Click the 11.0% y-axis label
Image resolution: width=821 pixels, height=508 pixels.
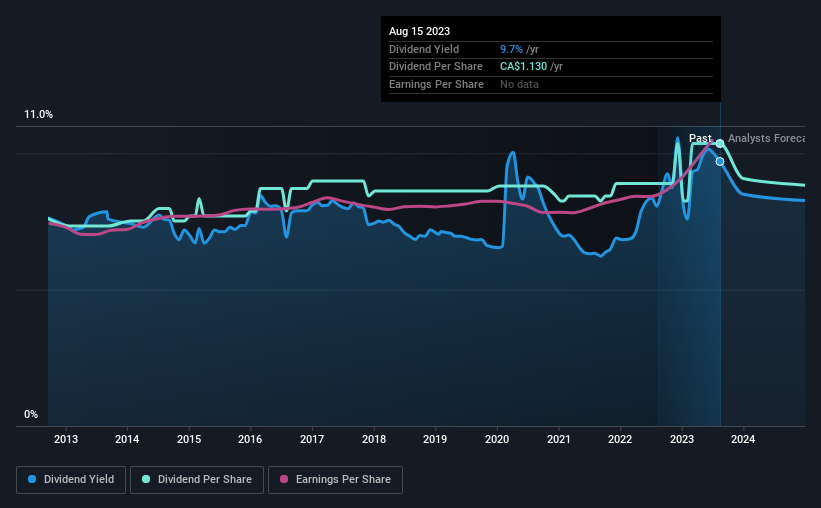pyautogui.click(x=39, y=115)
